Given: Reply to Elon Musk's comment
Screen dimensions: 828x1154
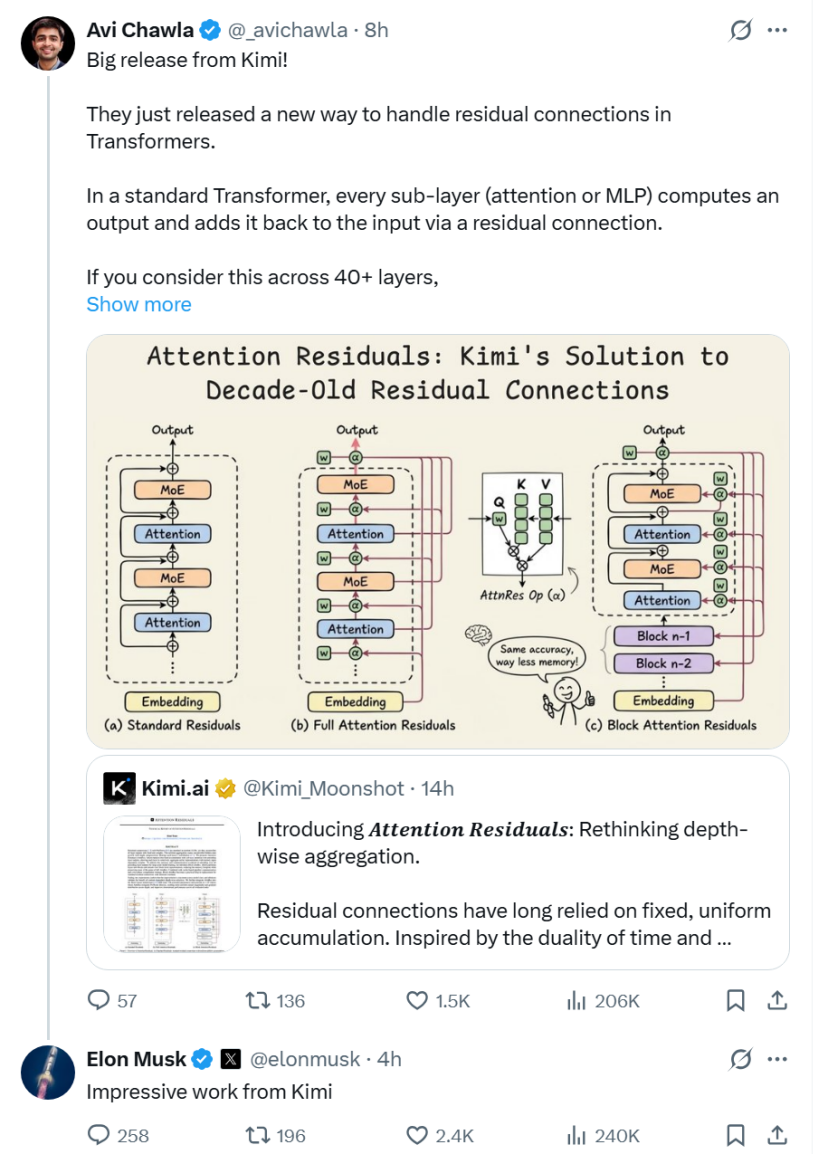Looking at the screenshot, I should [100, 1135].
